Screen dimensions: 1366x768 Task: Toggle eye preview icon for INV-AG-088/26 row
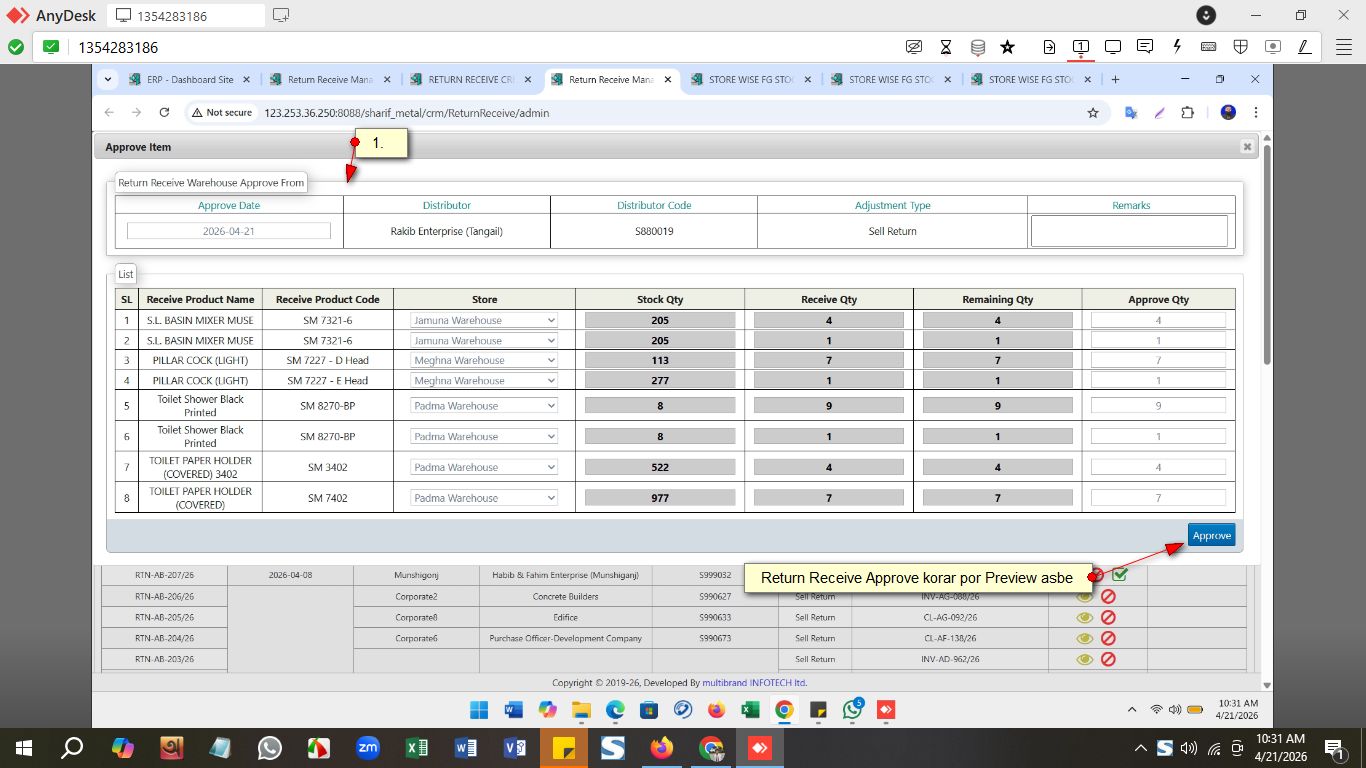[1084, 596]
